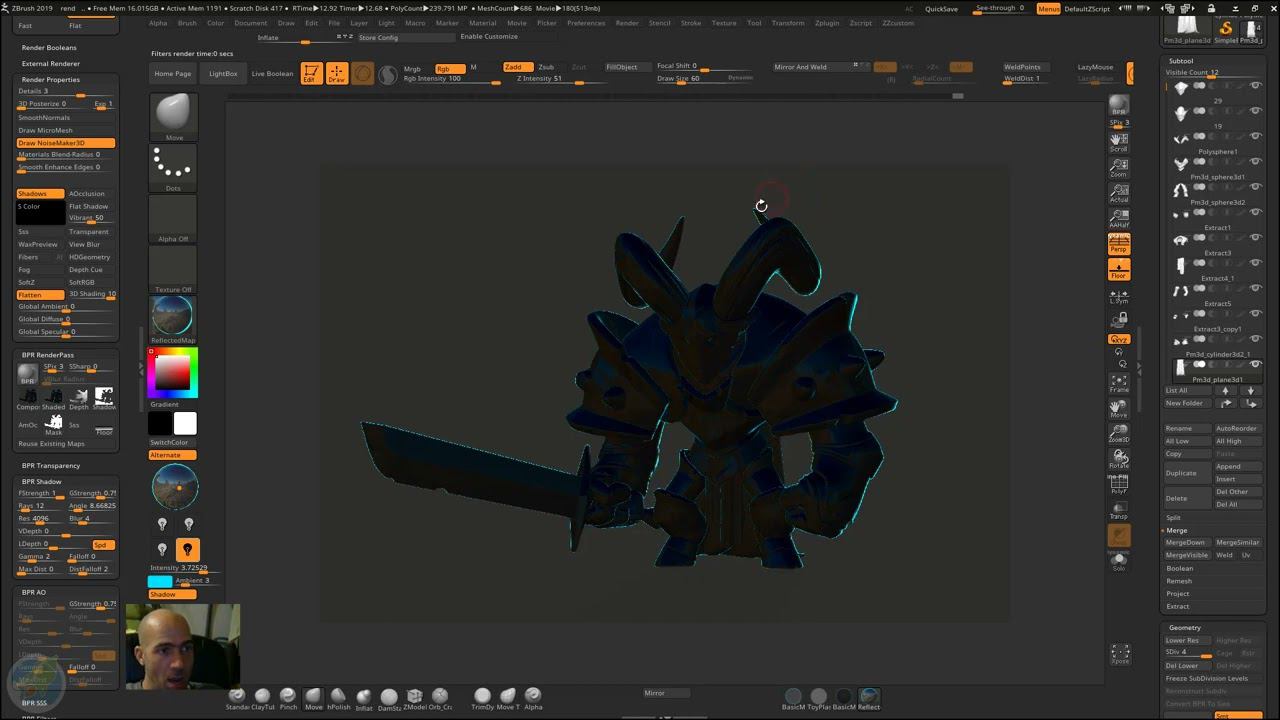Click the Z Intensity slider
Image resolution: width=1280 pixels, height=720 pixels.
pos(548,79)
